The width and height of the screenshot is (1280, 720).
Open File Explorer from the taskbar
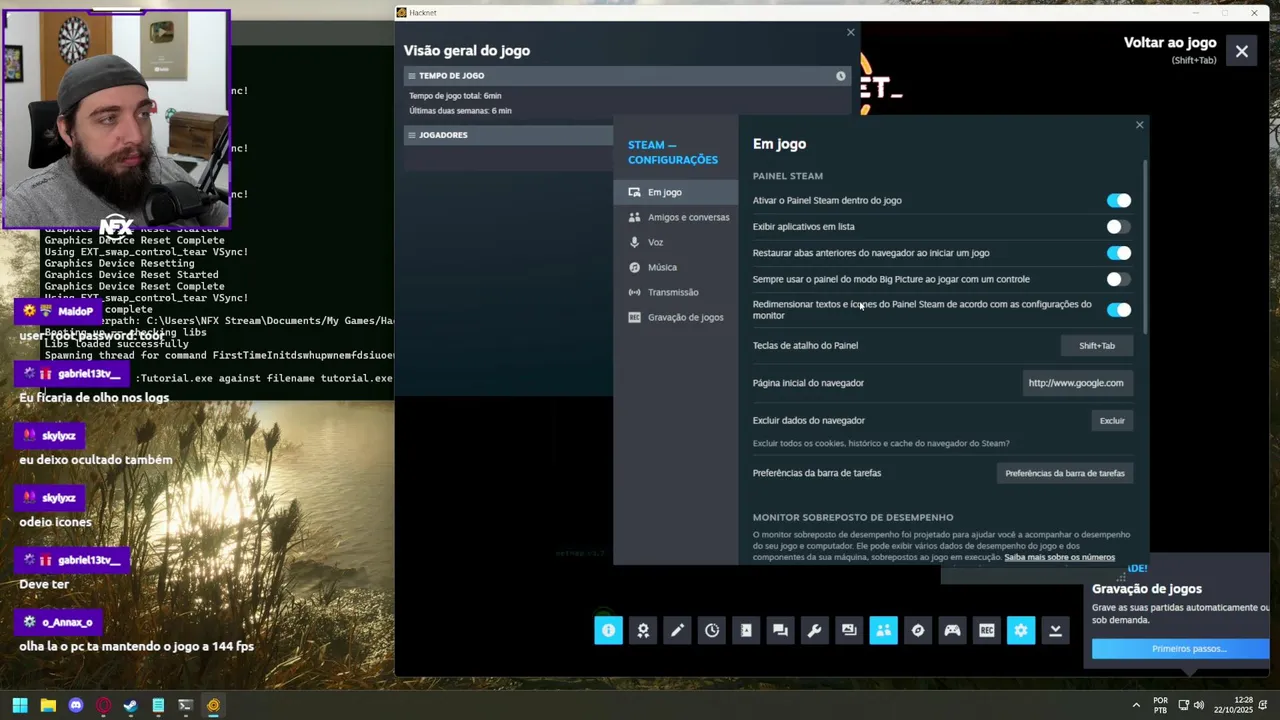coord(48,705)
